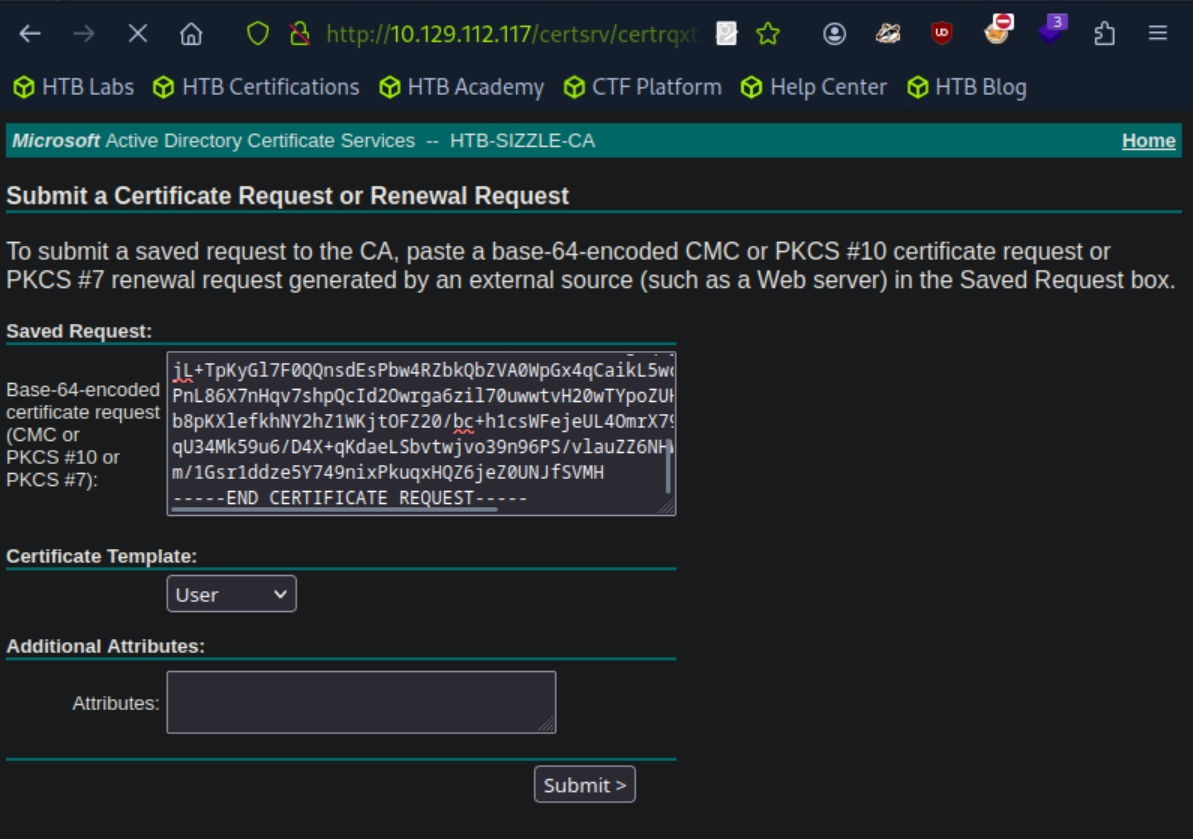Screen dimensions: 1193x839
Task: Click the white page icon in the address bar
Action: 727,33
